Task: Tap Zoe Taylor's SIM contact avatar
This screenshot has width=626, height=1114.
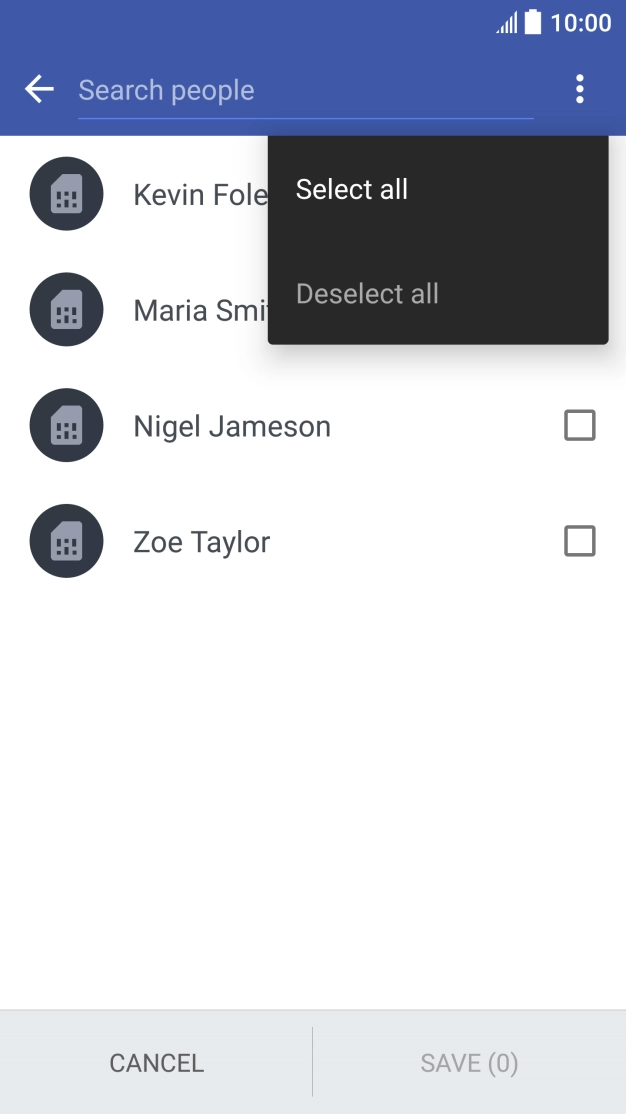Action: point(66,541)
